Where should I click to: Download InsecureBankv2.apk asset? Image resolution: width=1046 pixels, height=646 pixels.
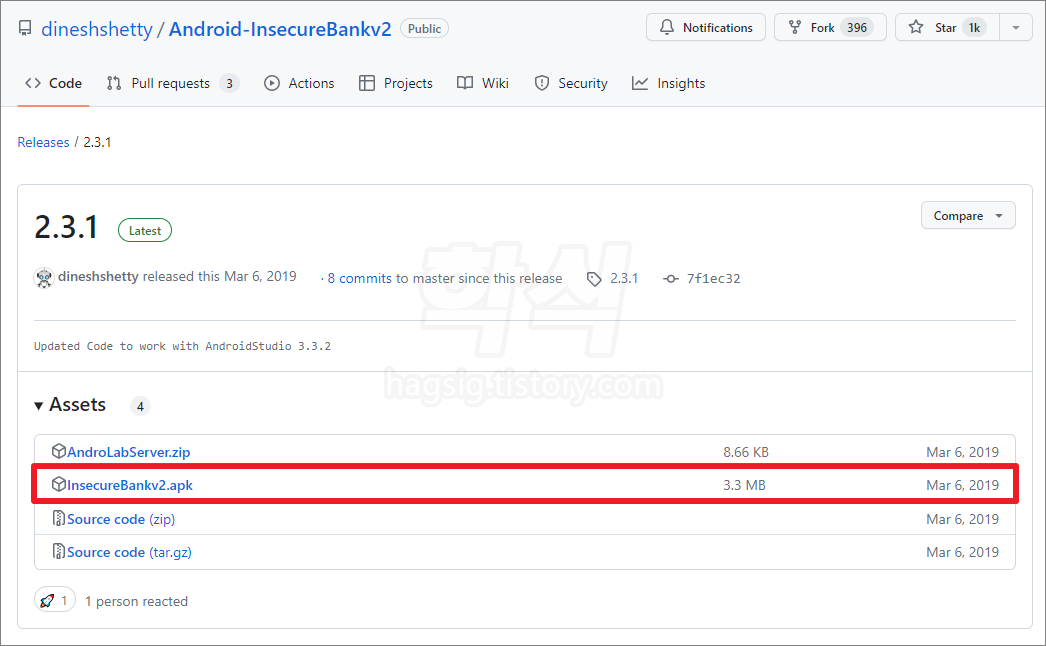click(130, 485)
